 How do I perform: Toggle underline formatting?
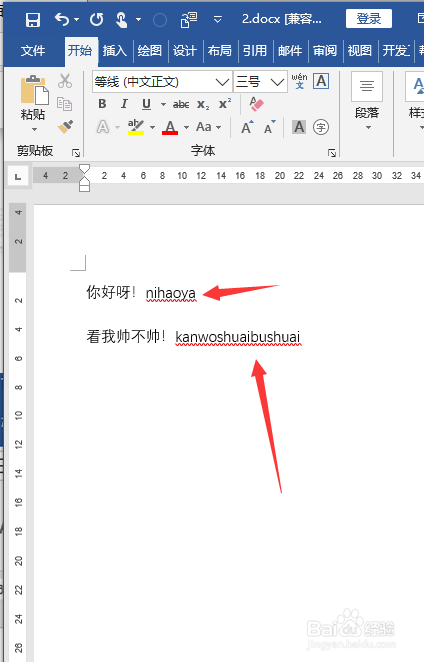pyautogui.click(x=146, y=104)
